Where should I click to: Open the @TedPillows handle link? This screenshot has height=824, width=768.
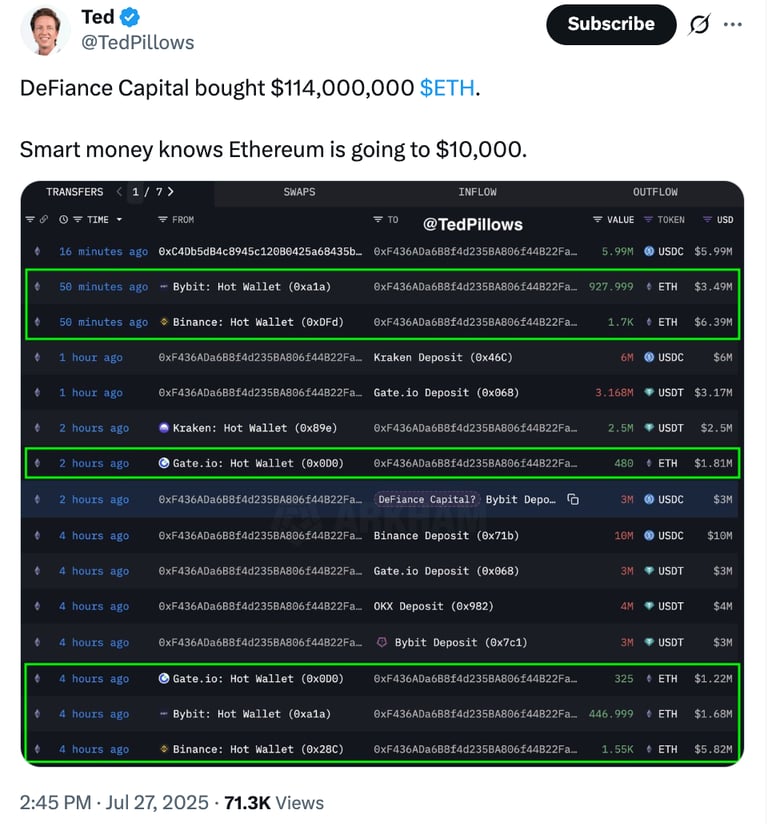coord(137,43)
